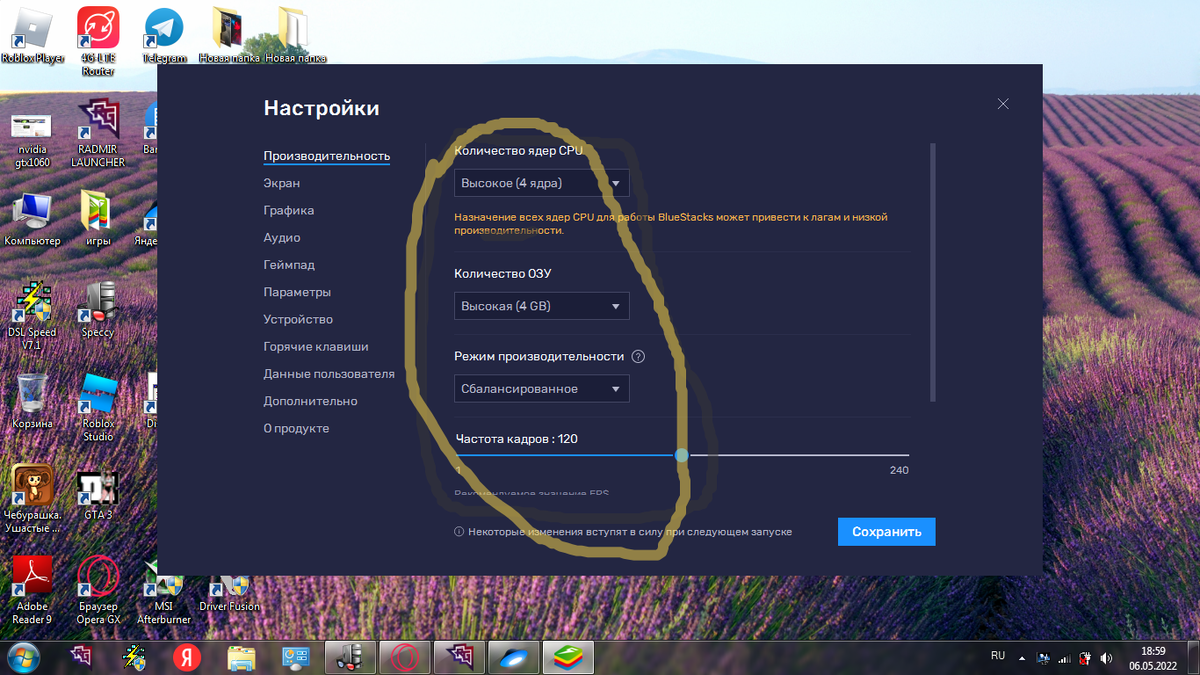Open the Корзина recycle bin

tap(32, 400)
